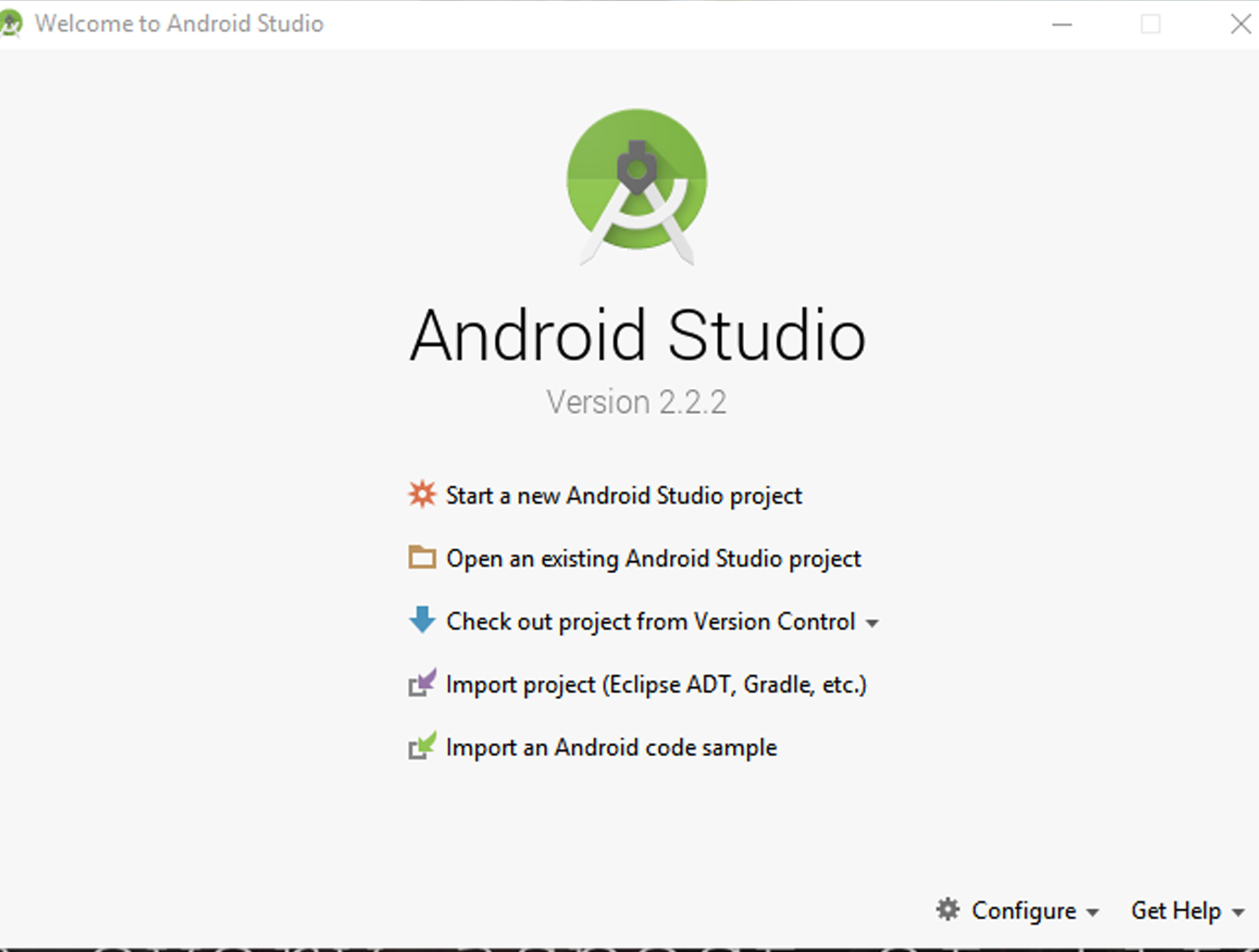Maximize the Welcome window
Screen dimensions: 1259x952
click(x=1151, y=25)
